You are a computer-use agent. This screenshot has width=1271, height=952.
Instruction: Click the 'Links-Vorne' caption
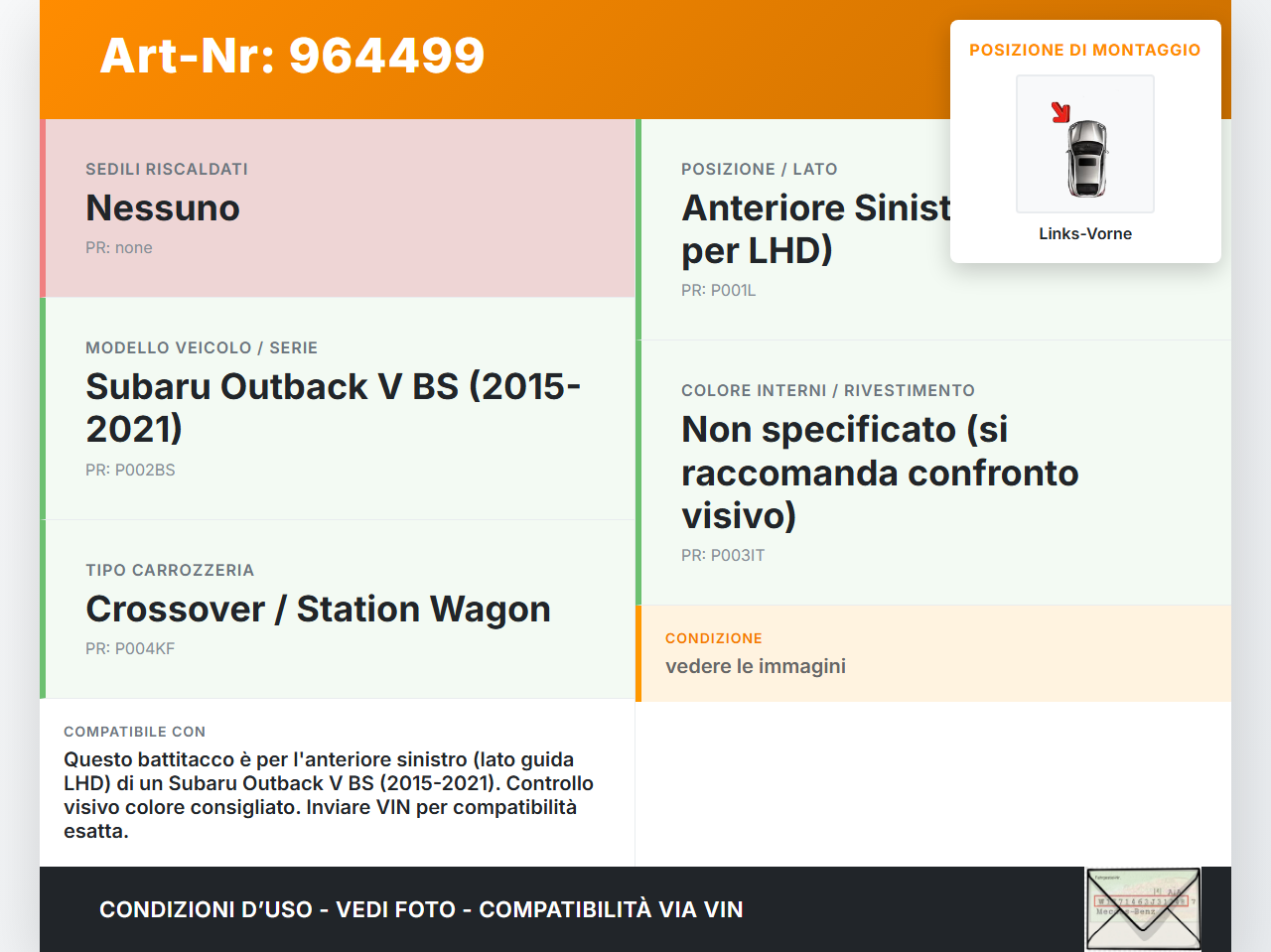[x=1085, y=233]
